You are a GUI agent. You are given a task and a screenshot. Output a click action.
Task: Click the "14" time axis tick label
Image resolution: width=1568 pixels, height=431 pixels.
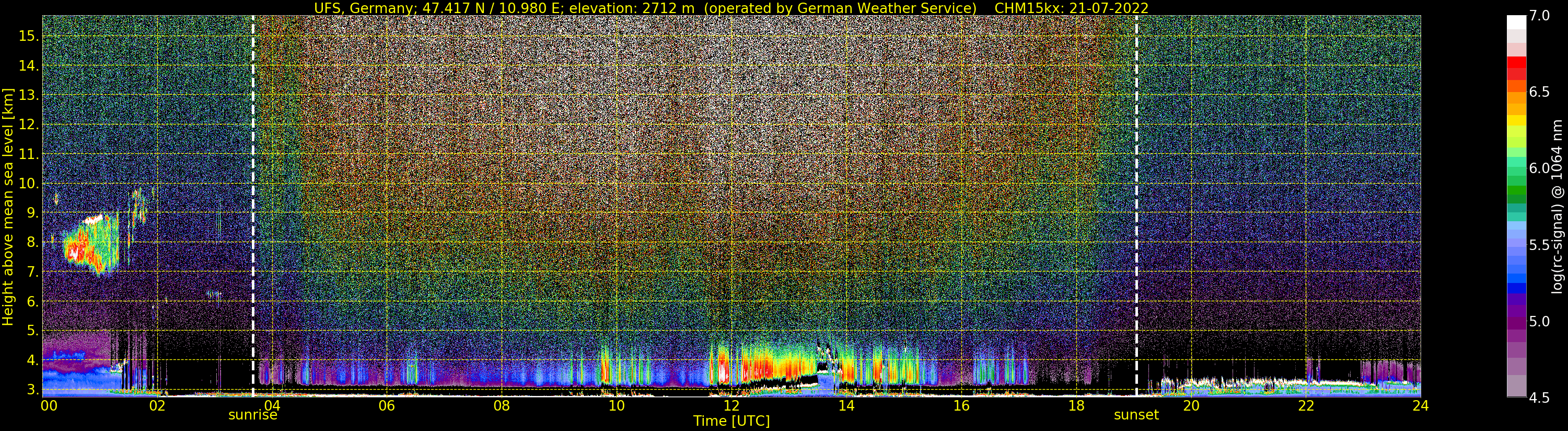[x=846, y=406]
